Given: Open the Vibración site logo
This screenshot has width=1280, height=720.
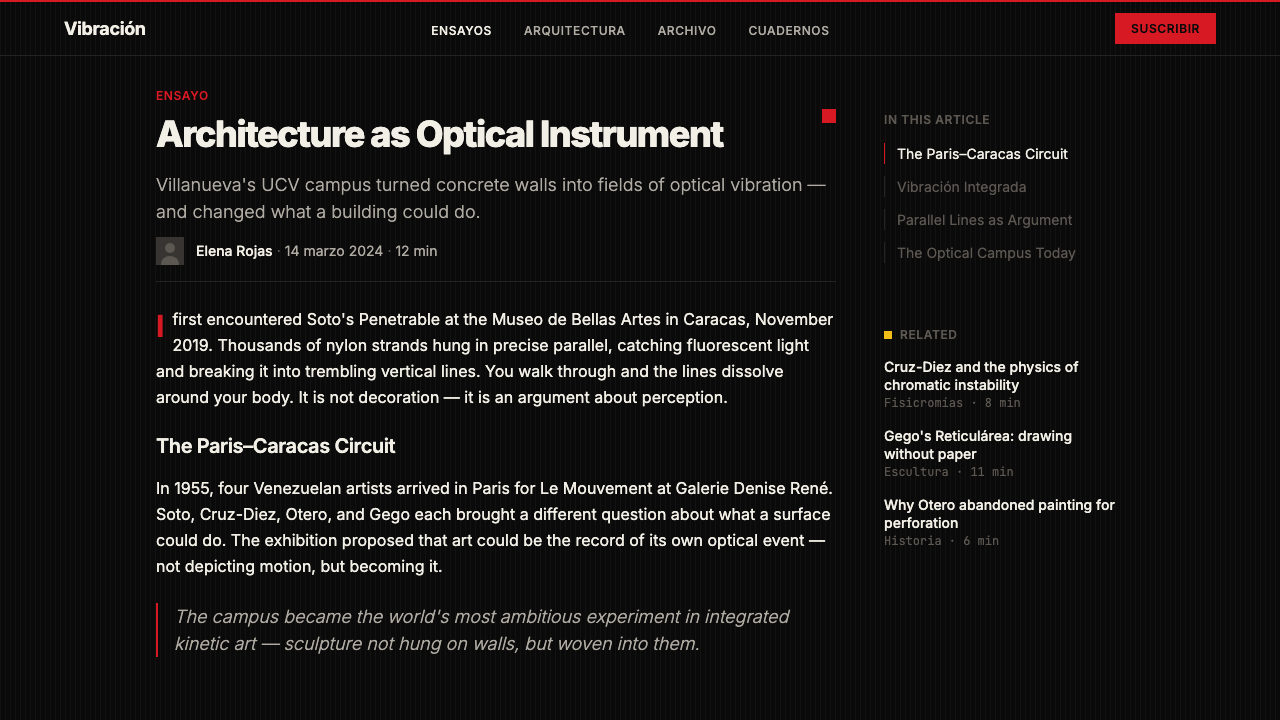Looking at the screenshot, I should tap(105, 29).
